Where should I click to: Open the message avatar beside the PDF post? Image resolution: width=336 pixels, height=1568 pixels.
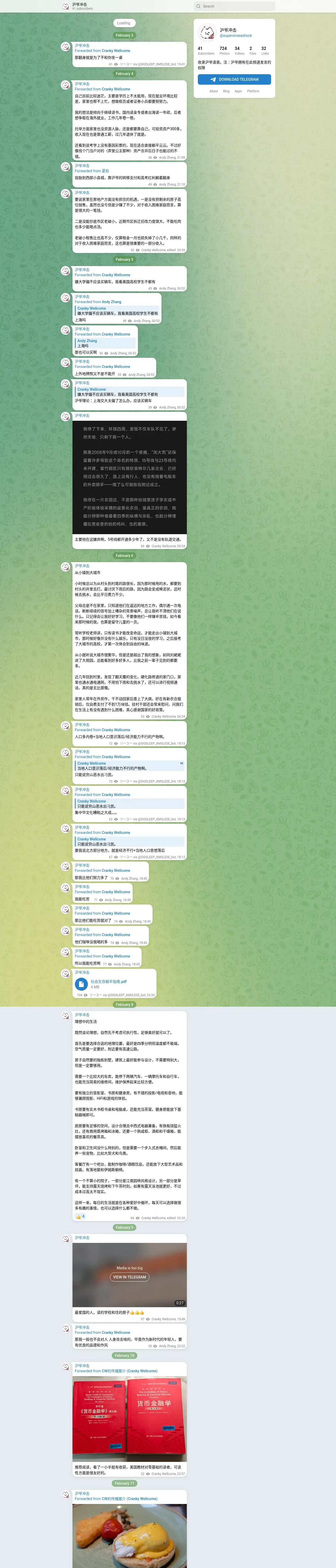point(65,975)
